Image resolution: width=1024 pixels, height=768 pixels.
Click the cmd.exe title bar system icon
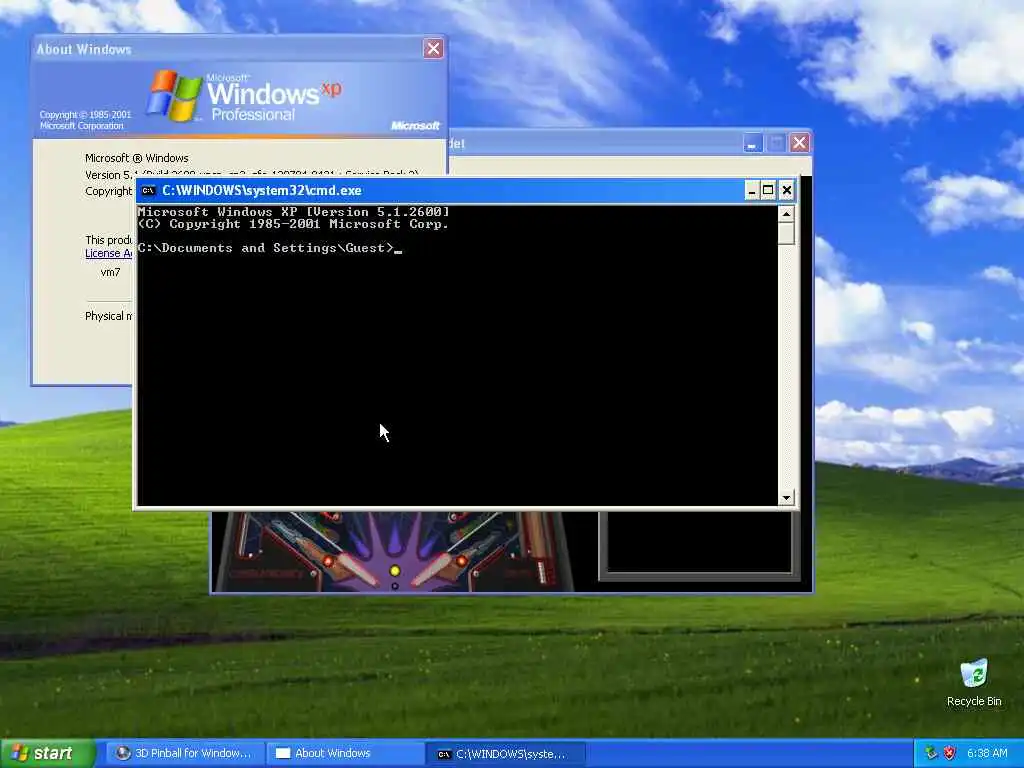click(x=149, y=191)
